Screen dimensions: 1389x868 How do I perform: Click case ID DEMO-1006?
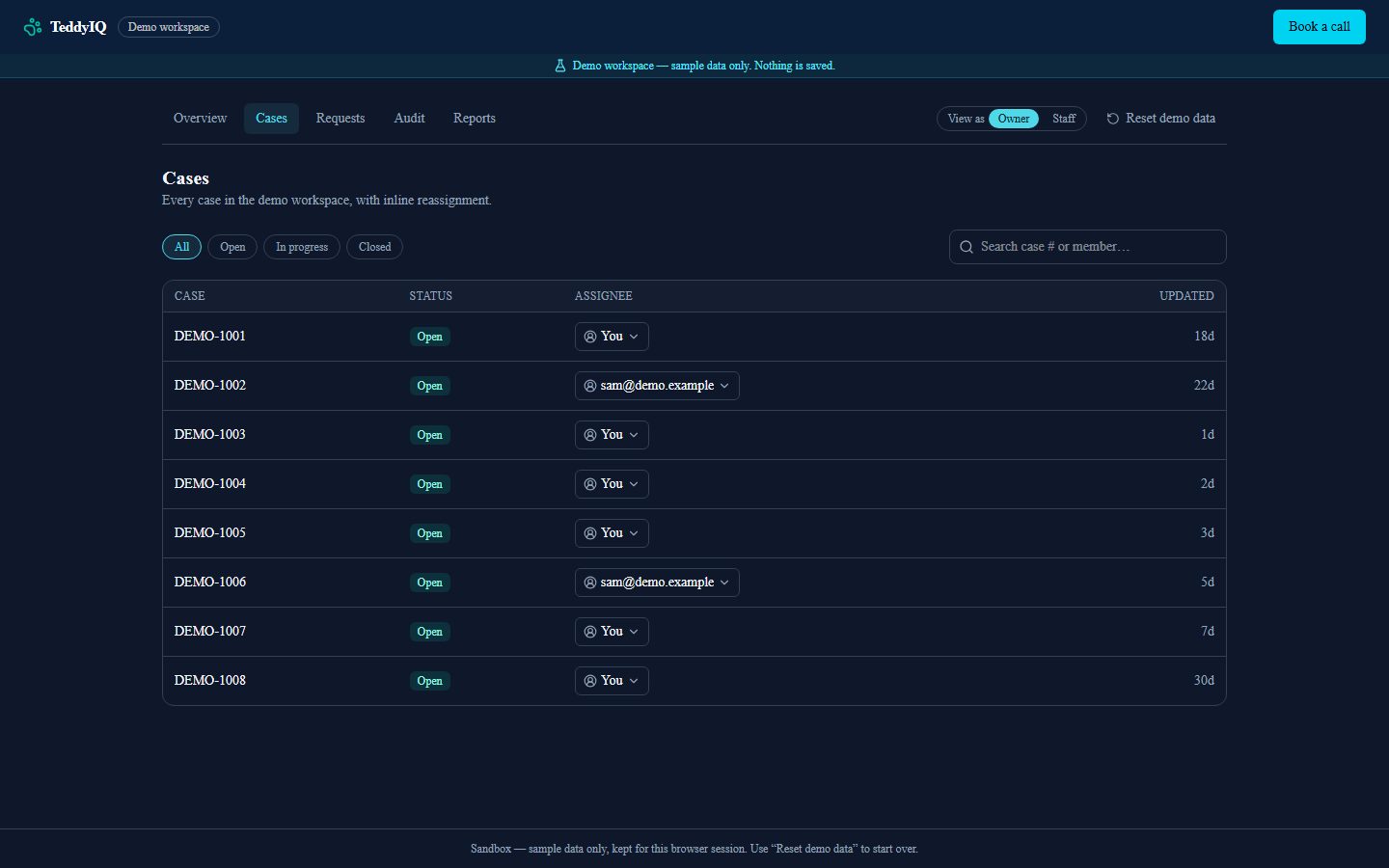210,583
